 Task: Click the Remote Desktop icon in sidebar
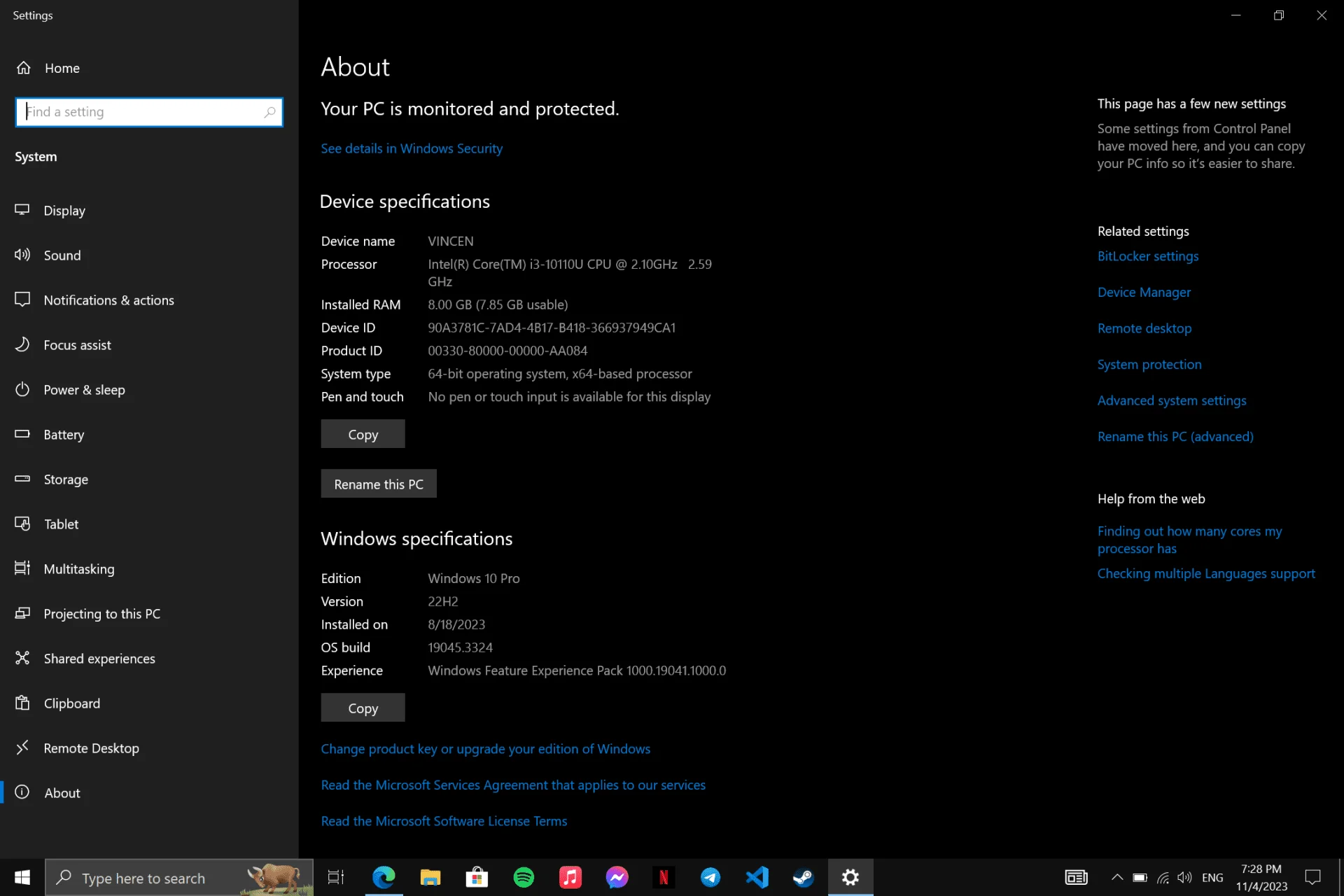[x=22, y=748]
